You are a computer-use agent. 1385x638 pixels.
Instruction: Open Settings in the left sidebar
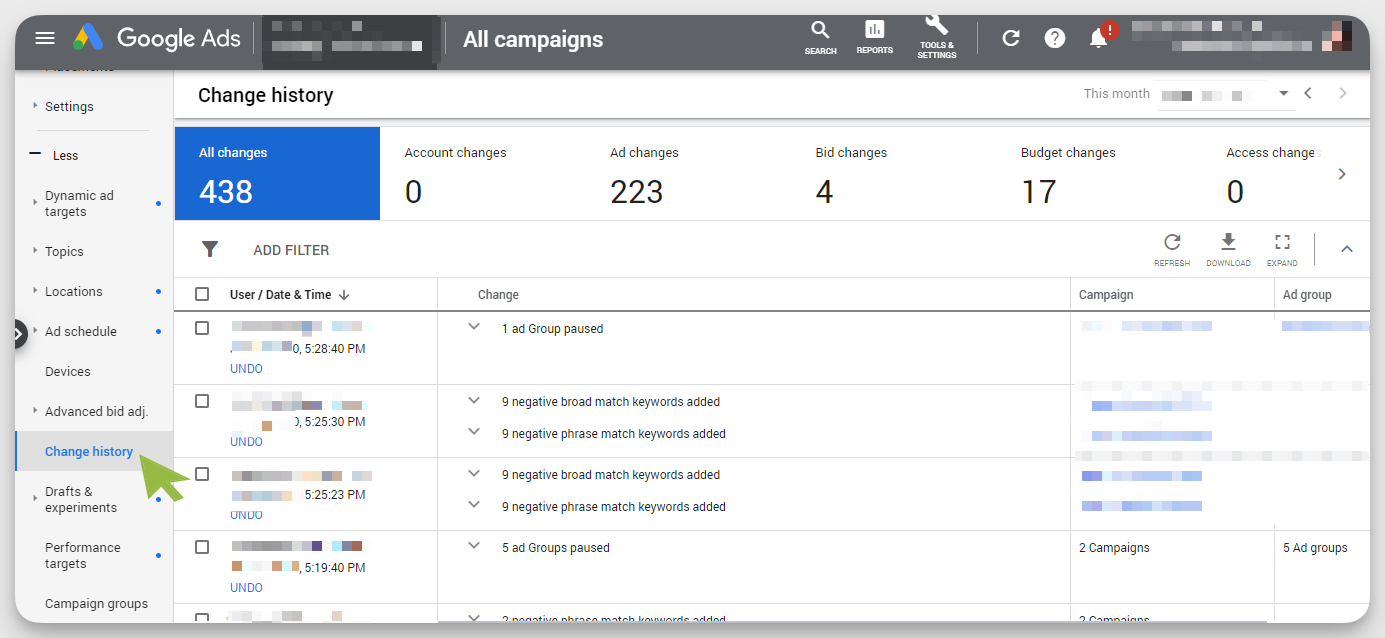point(69,106)
